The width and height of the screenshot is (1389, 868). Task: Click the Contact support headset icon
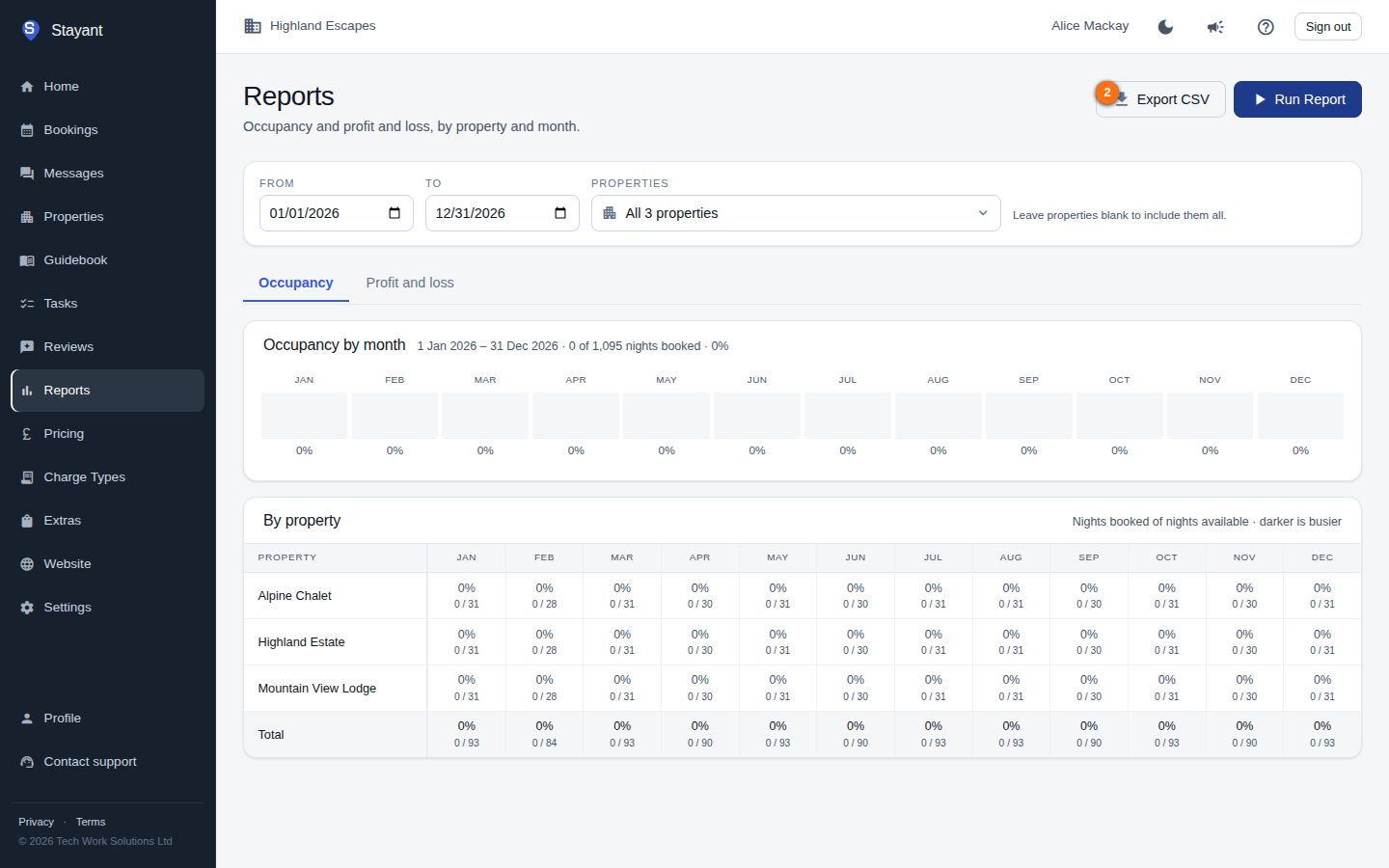coord(27,762)
